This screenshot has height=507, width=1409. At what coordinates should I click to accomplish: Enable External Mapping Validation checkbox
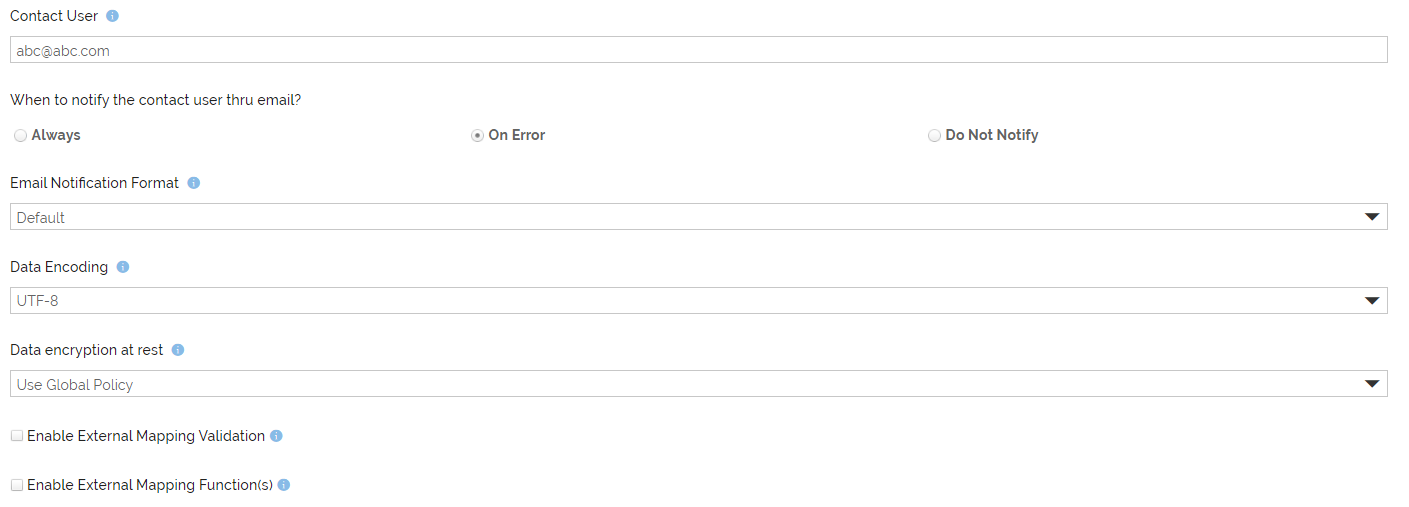(x=17, y=436)
